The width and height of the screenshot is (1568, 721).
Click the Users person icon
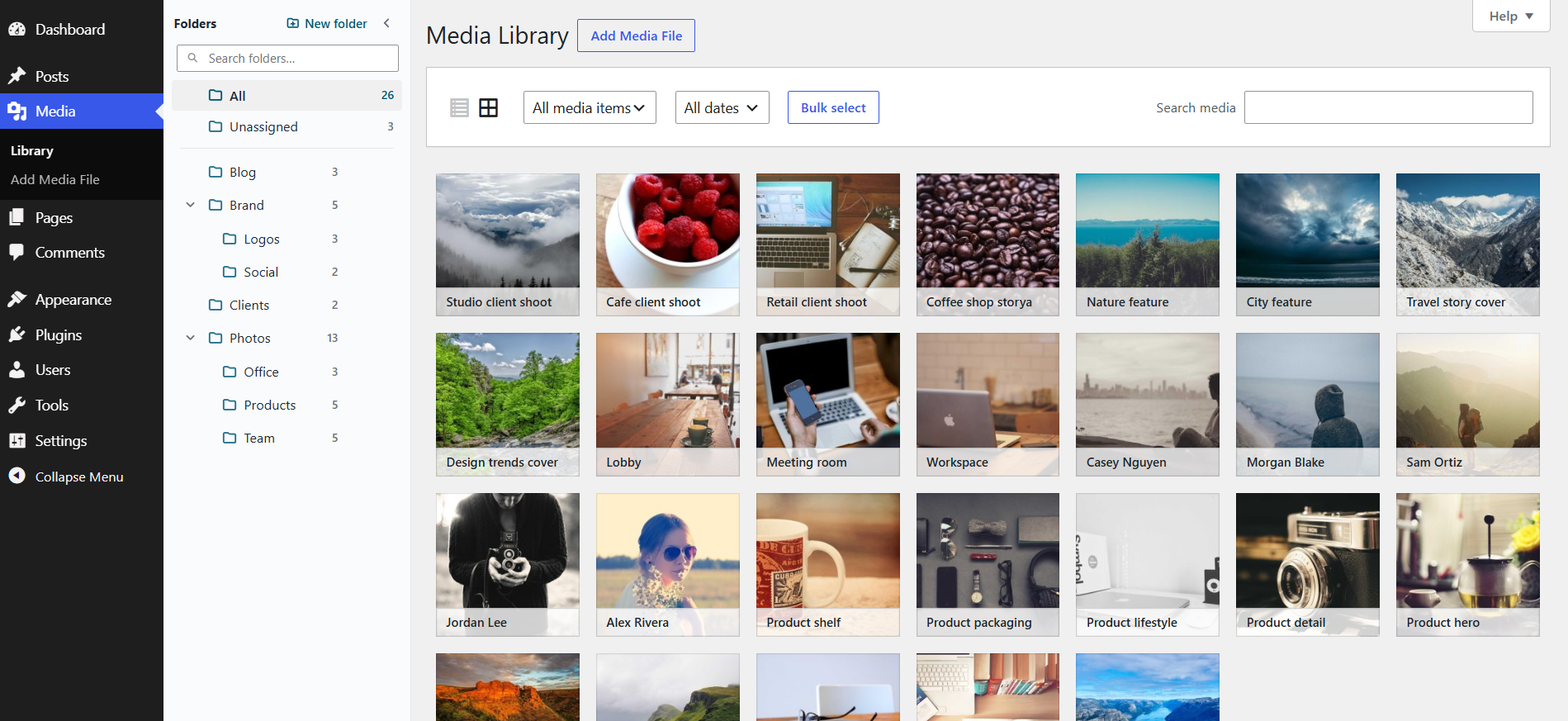click(17, 369)
